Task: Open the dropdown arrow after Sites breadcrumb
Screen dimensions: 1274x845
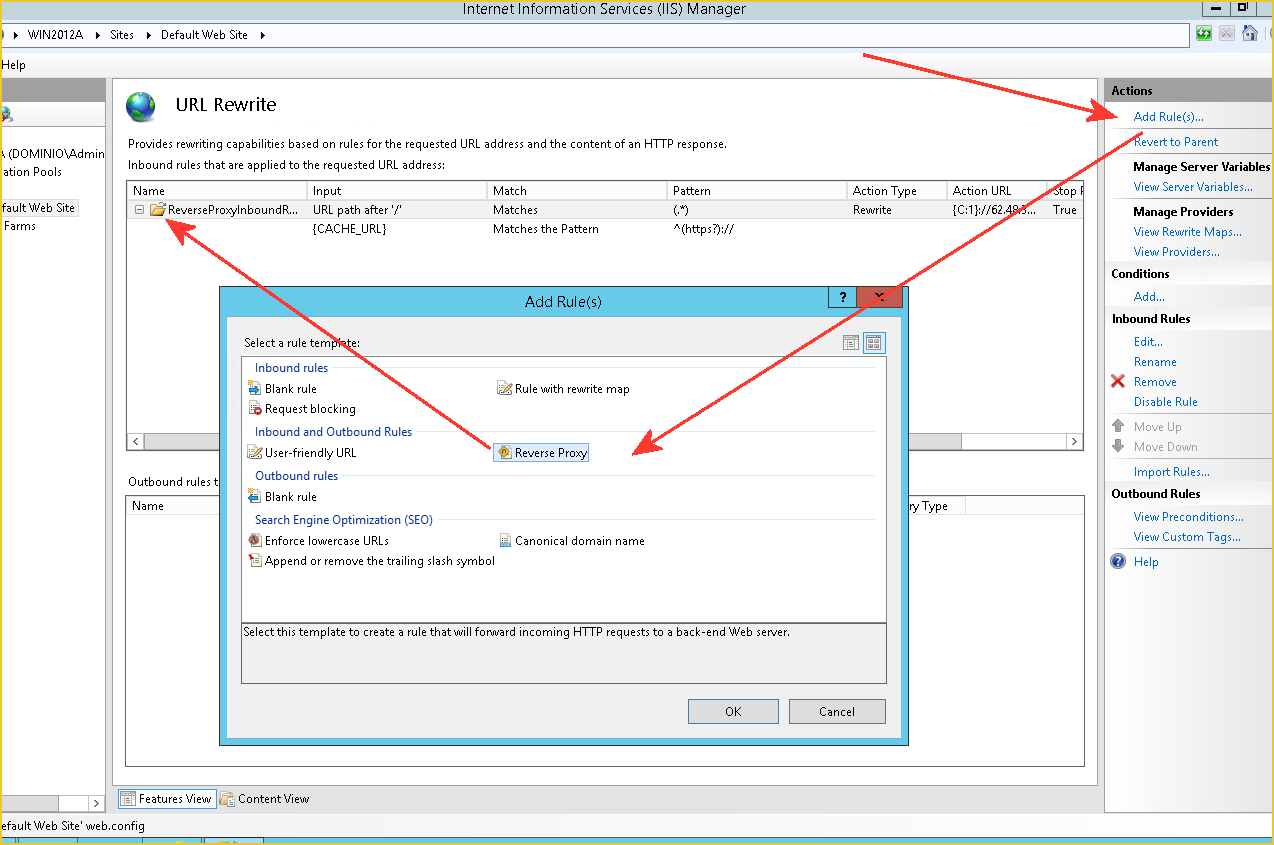Action: (x=150, y=35)
